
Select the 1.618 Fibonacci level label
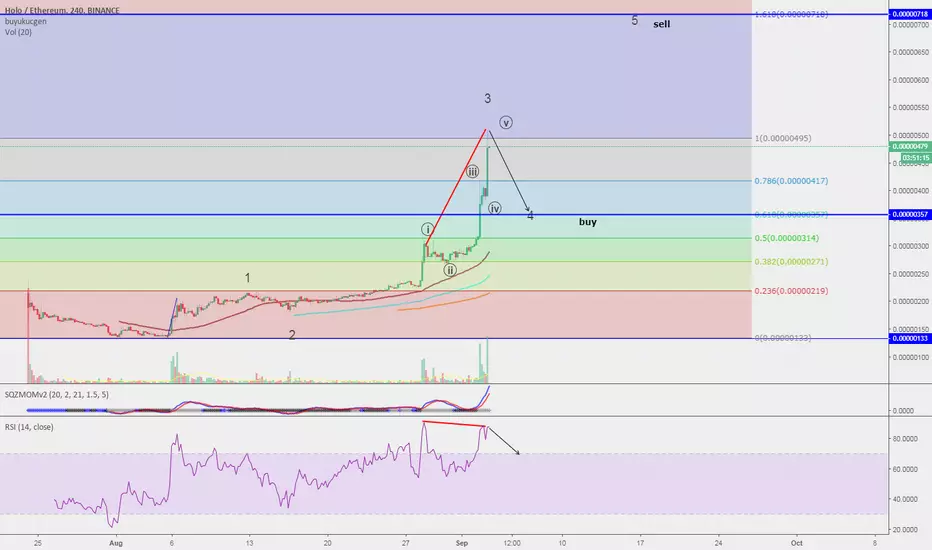click(791, 14)
